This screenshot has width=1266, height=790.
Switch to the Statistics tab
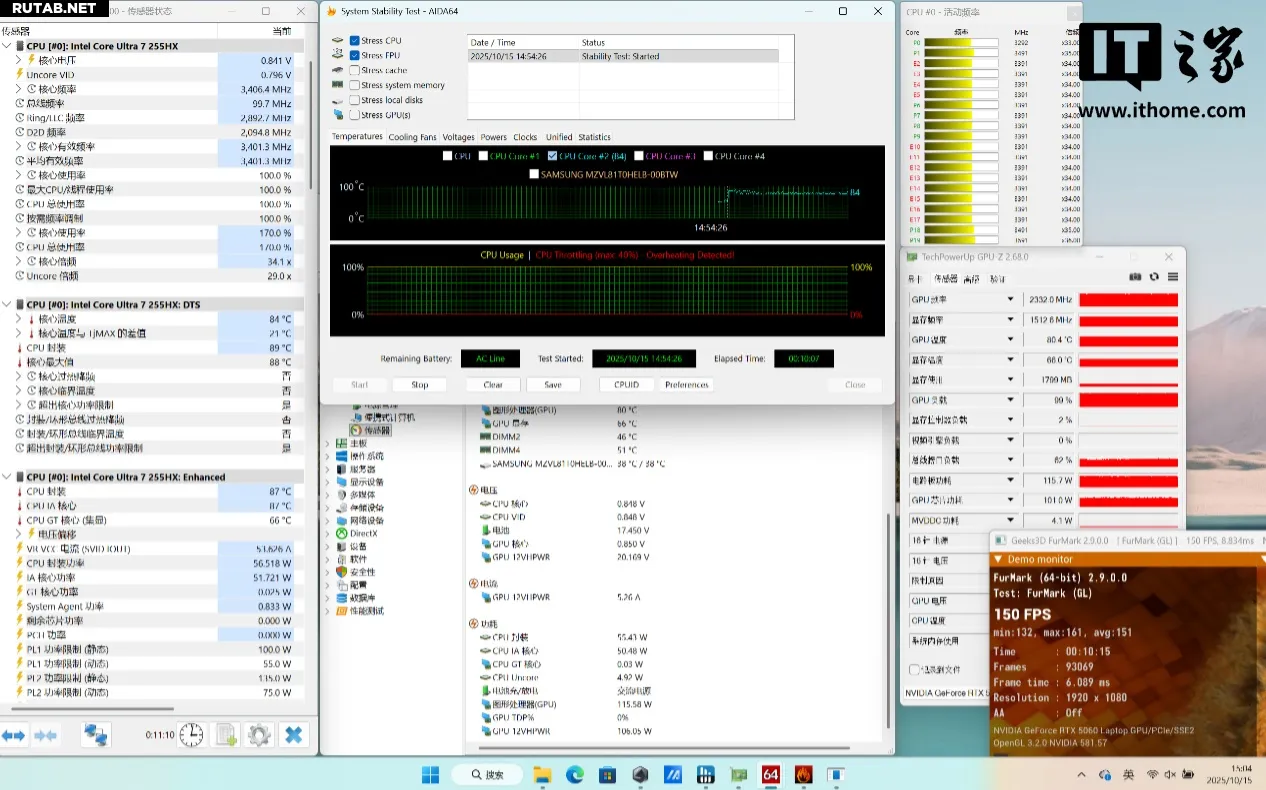click(594, 137)
